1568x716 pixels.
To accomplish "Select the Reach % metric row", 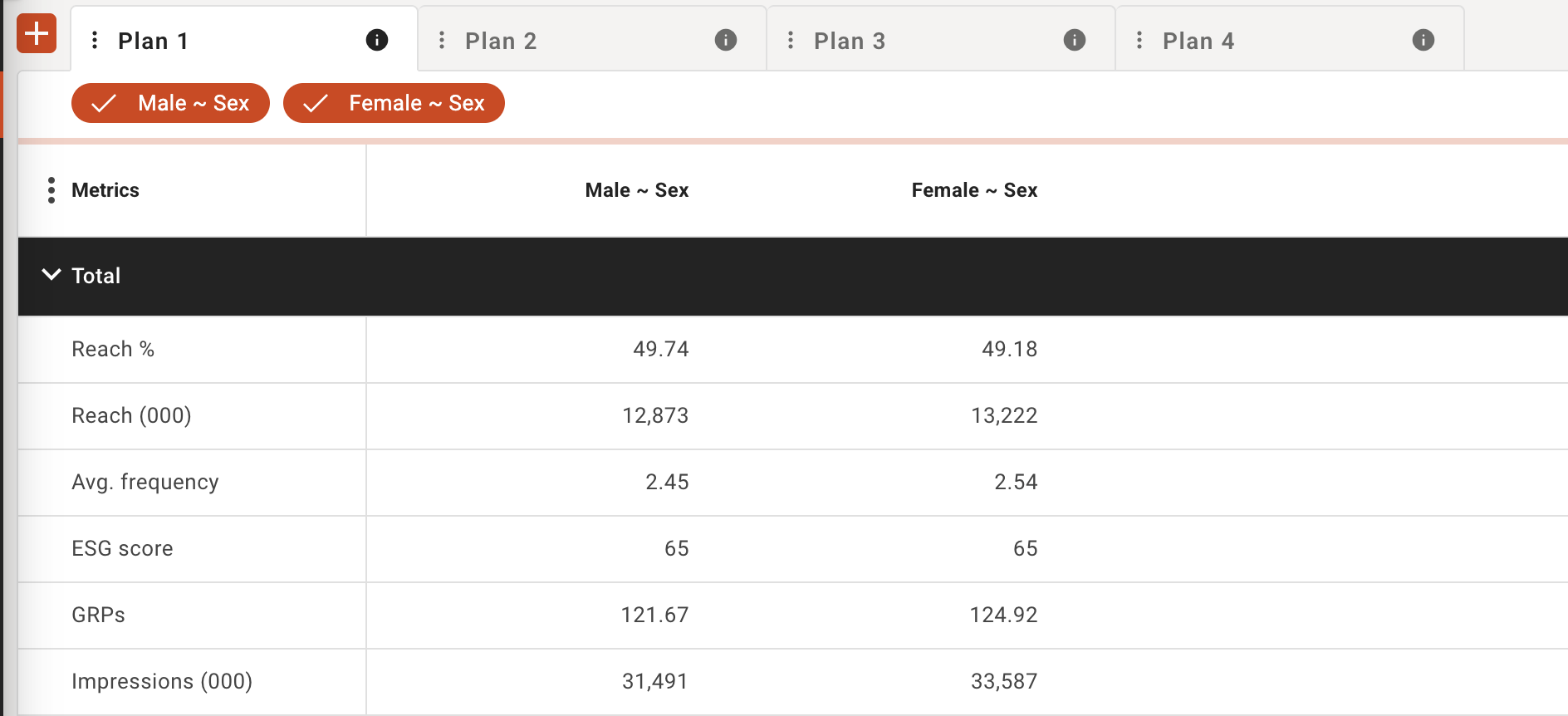I will [113, 349].
